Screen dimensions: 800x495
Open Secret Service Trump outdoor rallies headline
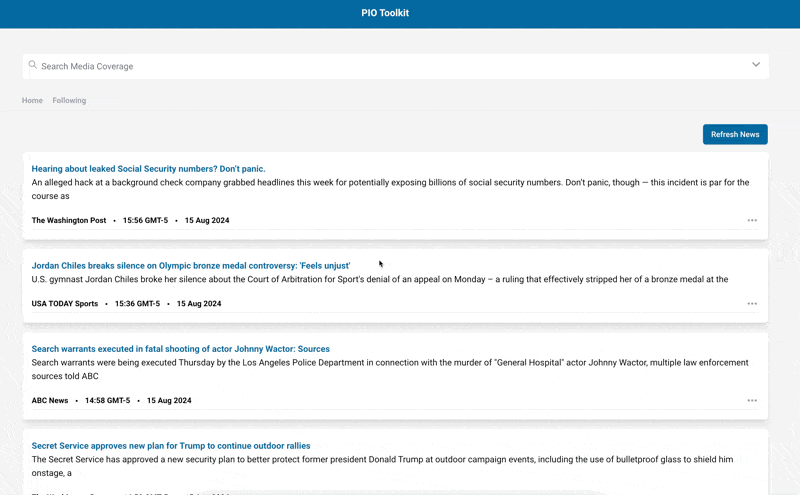[x=170, y=446]
